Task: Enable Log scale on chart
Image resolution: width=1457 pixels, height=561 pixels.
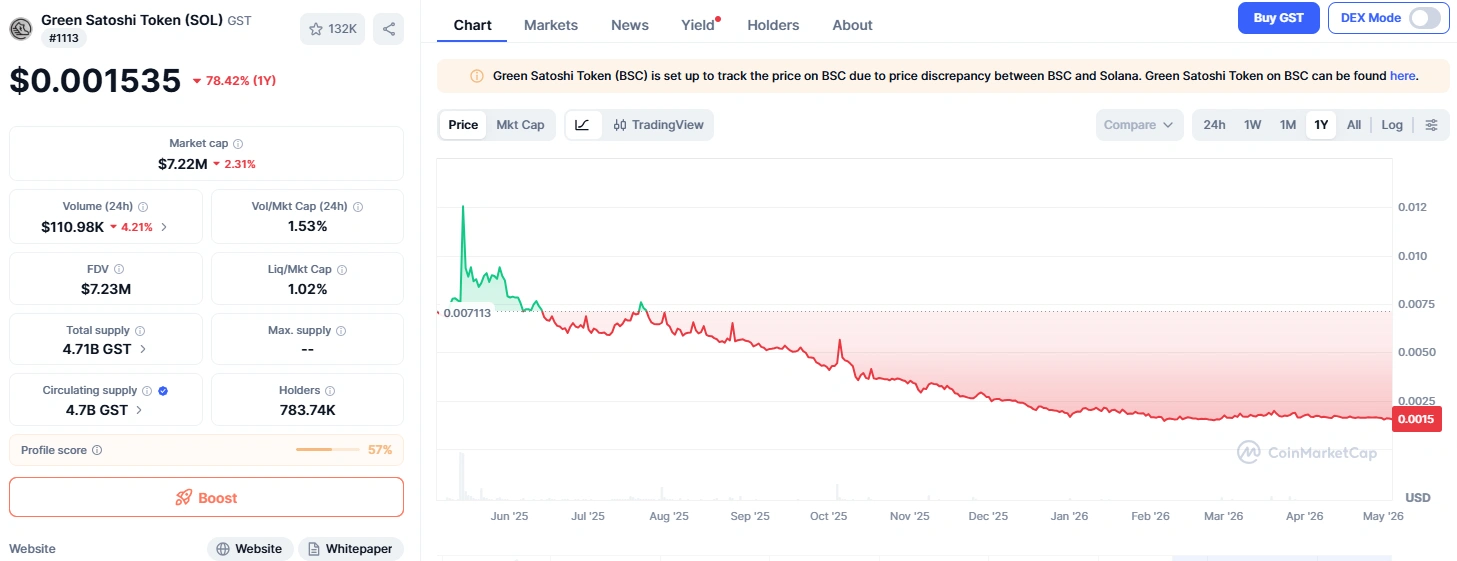Action: click(x=1392, y=125)
